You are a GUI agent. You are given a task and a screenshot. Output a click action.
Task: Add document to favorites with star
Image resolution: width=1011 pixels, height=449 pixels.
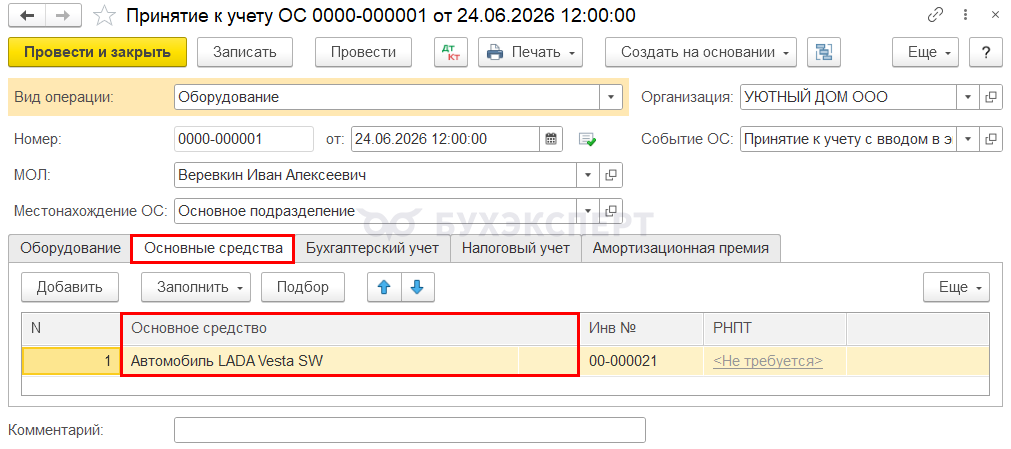(x=103, y=15)
